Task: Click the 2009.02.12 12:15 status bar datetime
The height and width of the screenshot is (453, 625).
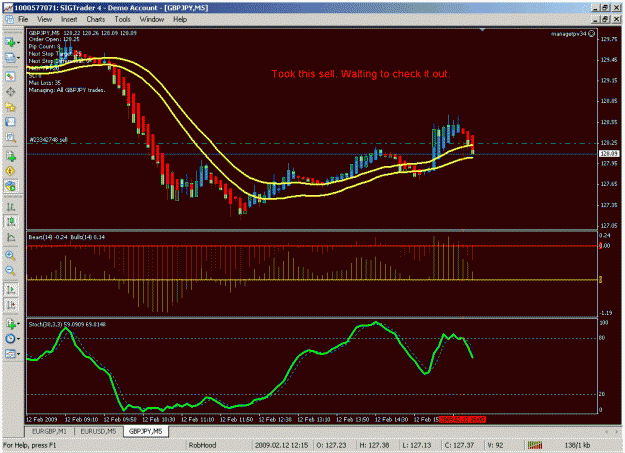Action: tap(281, 445)
